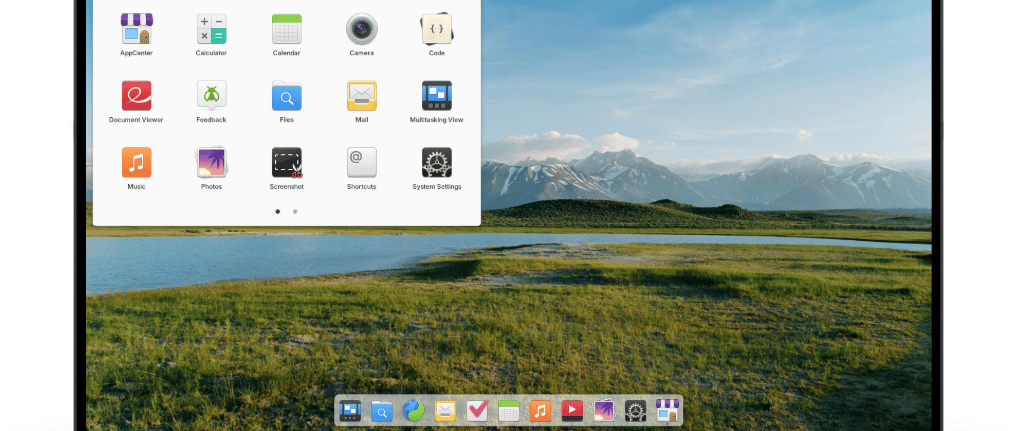
Task: Open Photos from the dock
Action: coord(604,410)
